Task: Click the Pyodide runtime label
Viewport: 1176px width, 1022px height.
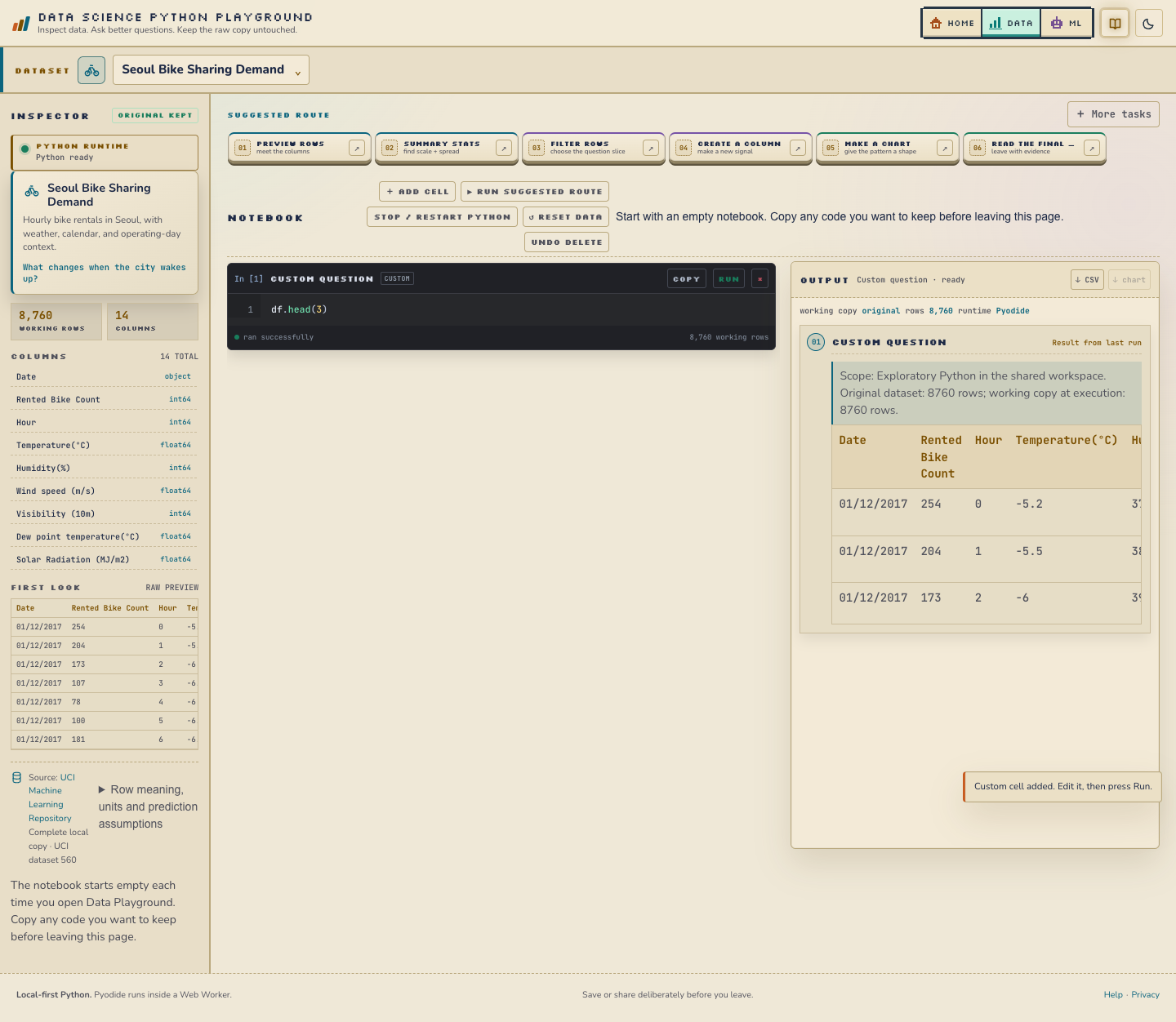Action: [x=1013, y=311]
